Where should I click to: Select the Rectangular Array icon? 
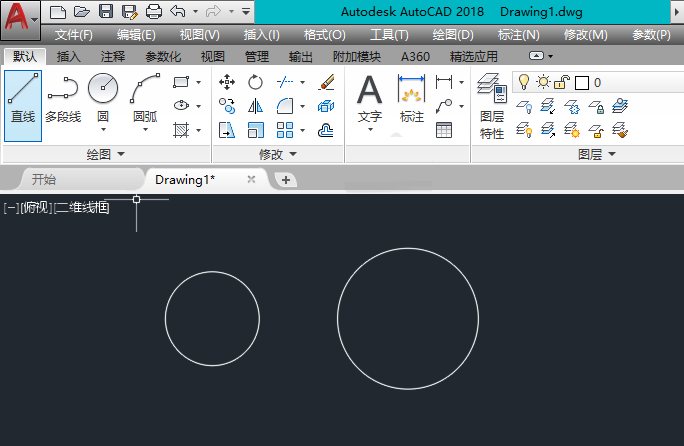pyautogui.click(x=285, y=130)
